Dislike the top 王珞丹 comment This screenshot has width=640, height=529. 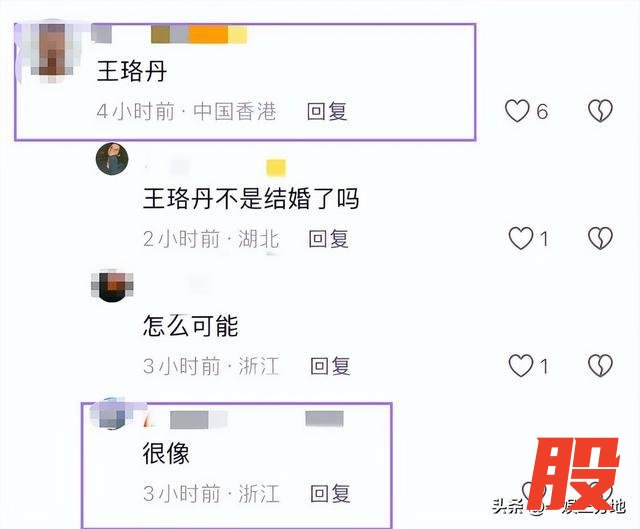(x=600, y=111)
